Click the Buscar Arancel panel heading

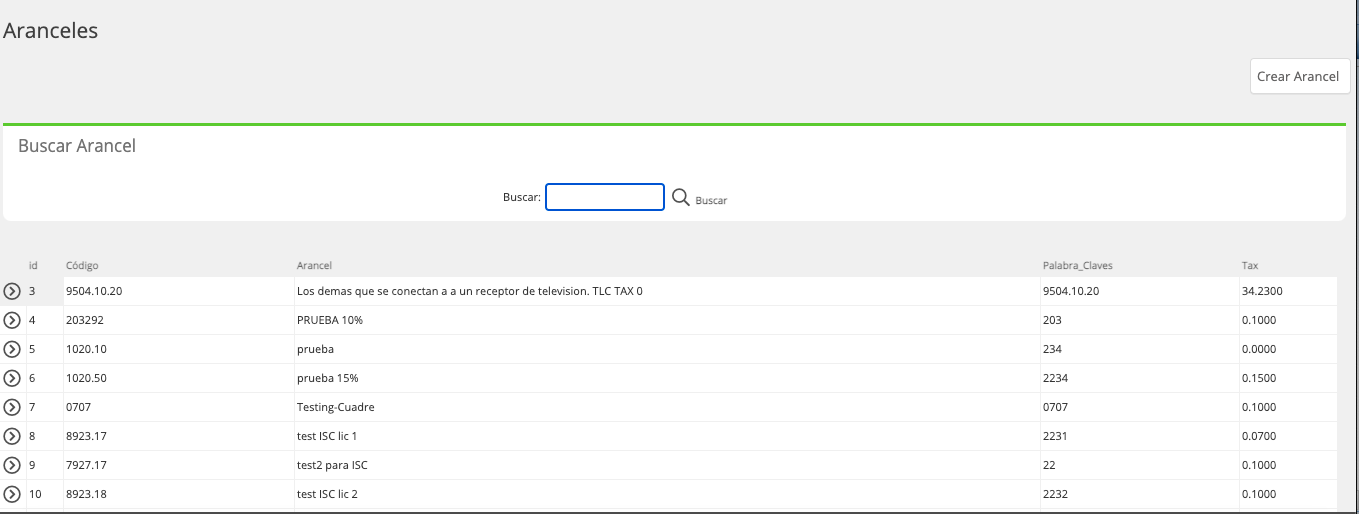77,146
